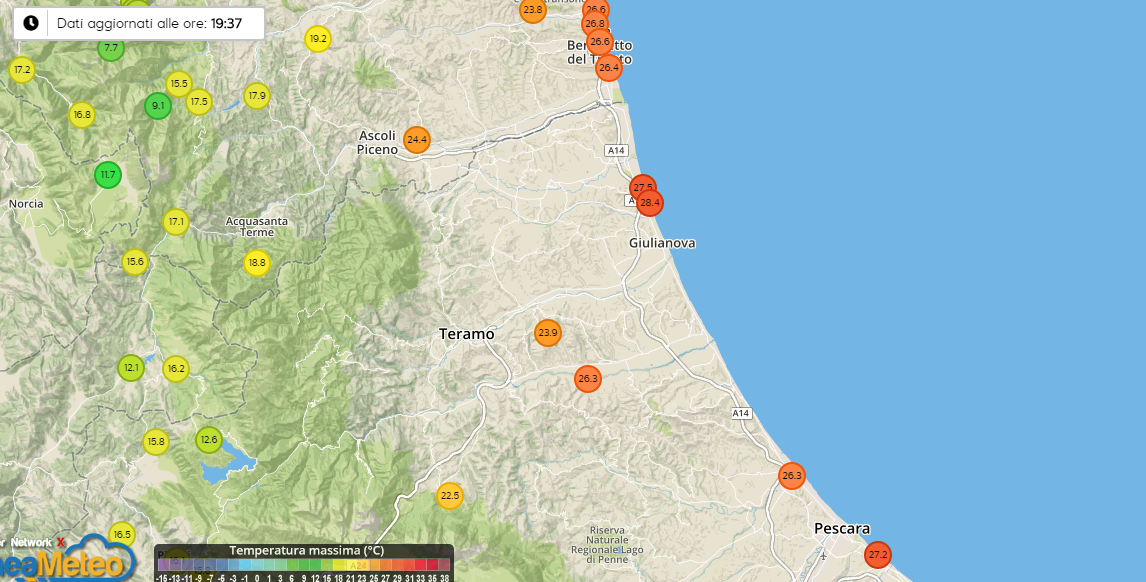Close the network banner with red X

pyautogui.click(x=60, y=542)
